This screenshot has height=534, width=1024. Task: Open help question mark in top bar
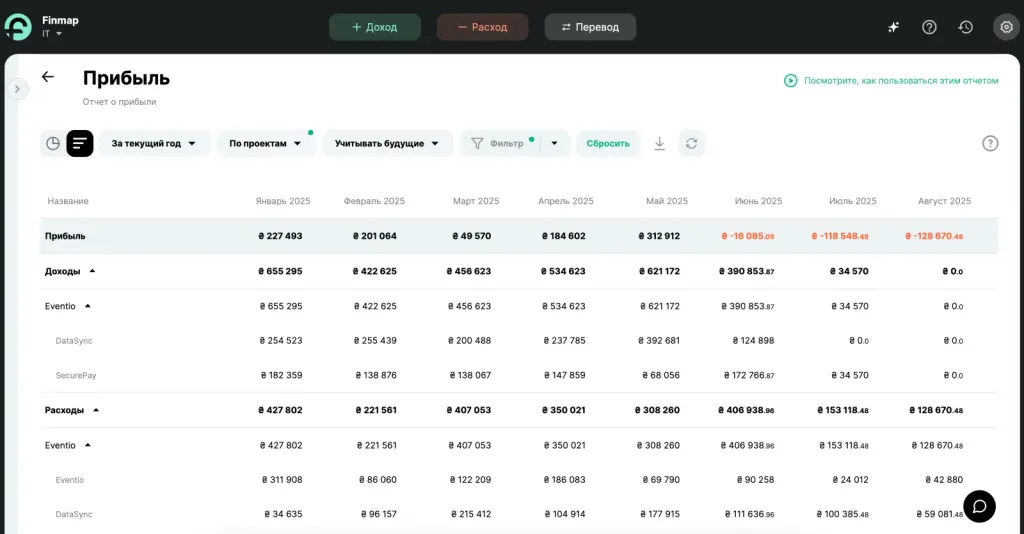929,27
